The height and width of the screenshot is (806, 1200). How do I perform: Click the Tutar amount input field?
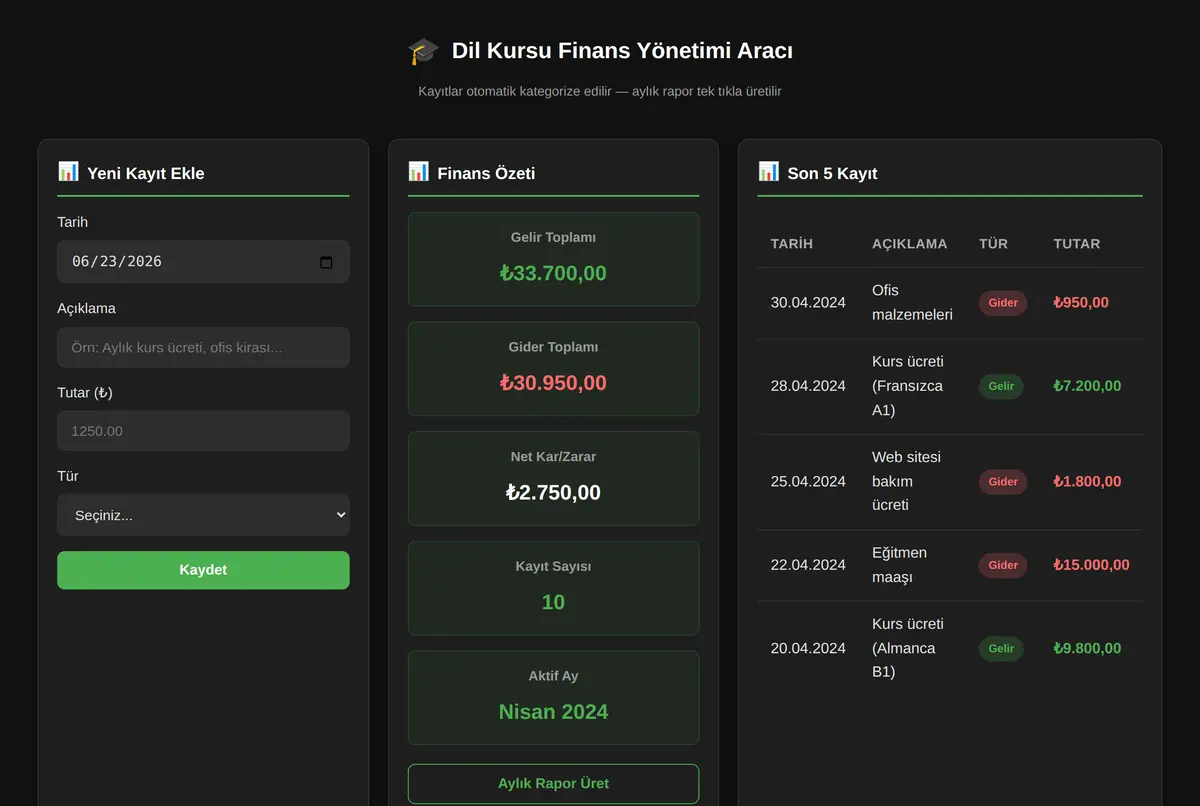(203, 431)
